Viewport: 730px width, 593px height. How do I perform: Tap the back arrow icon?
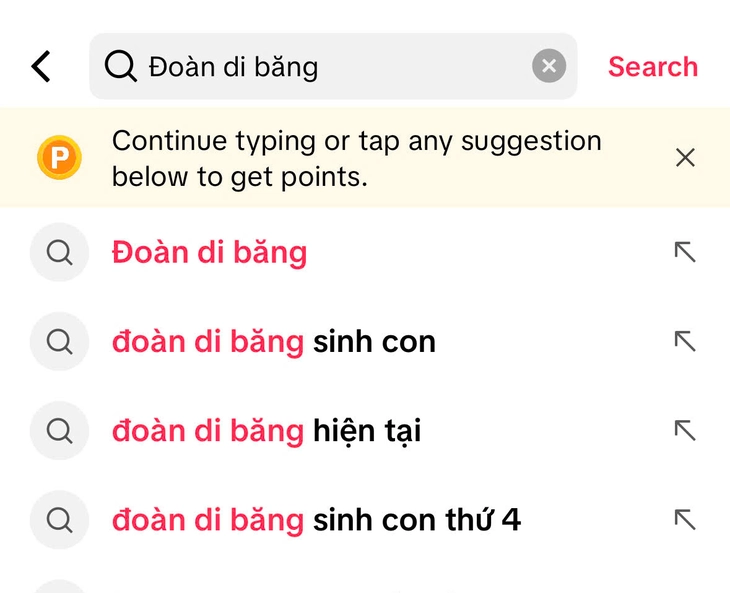tap(40, 67)
